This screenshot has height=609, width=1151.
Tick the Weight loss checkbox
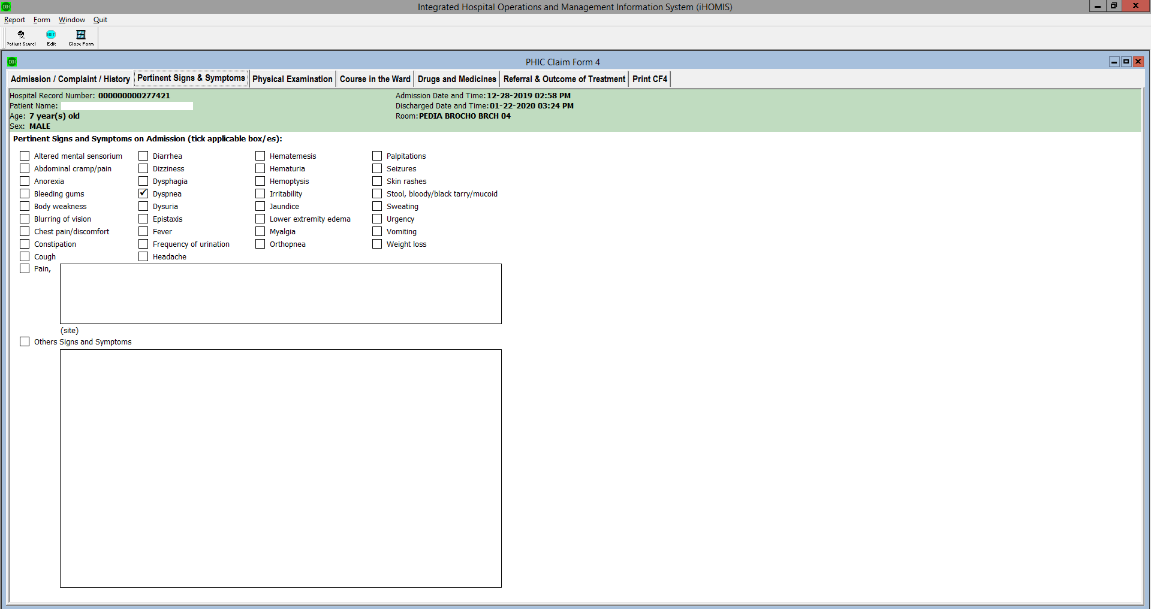pyautogui.click(x=377, y=244)
